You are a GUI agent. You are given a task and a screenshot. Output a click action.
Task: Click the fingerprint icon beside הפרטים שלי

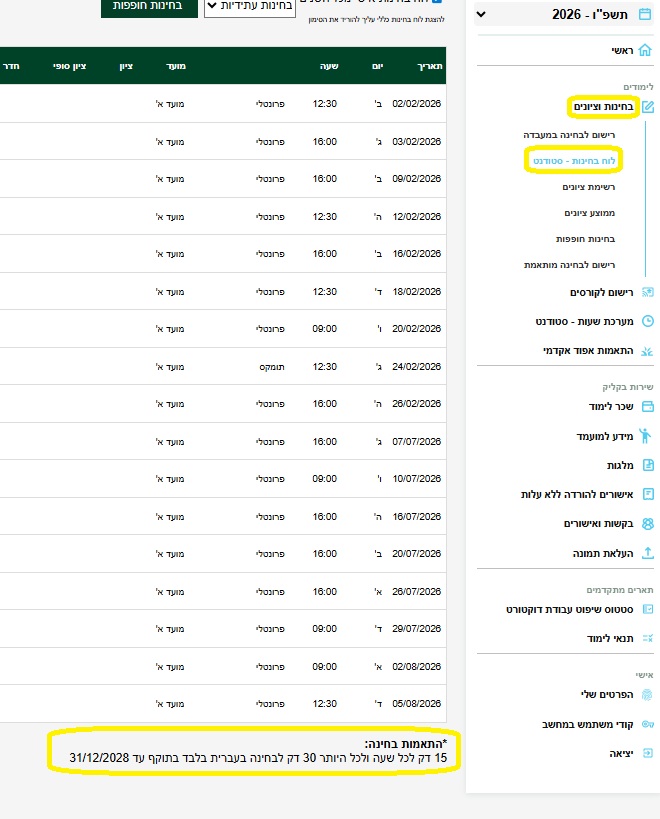tap(648, 694)
